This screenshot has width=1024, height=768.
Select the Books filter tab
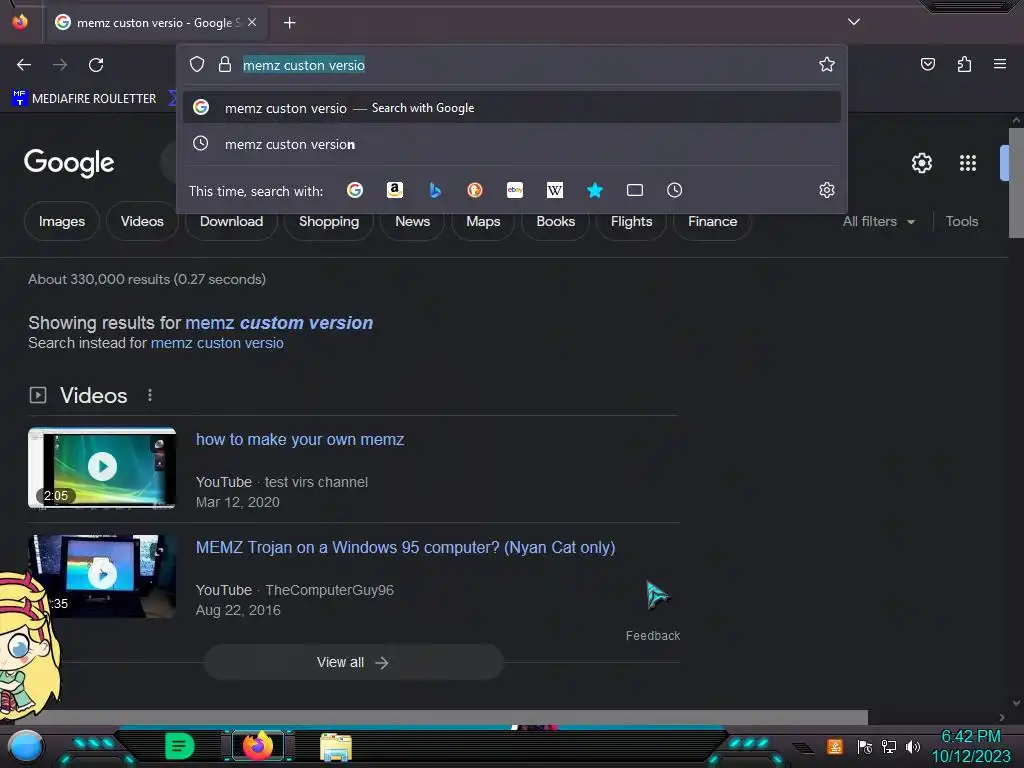(556, 221)
